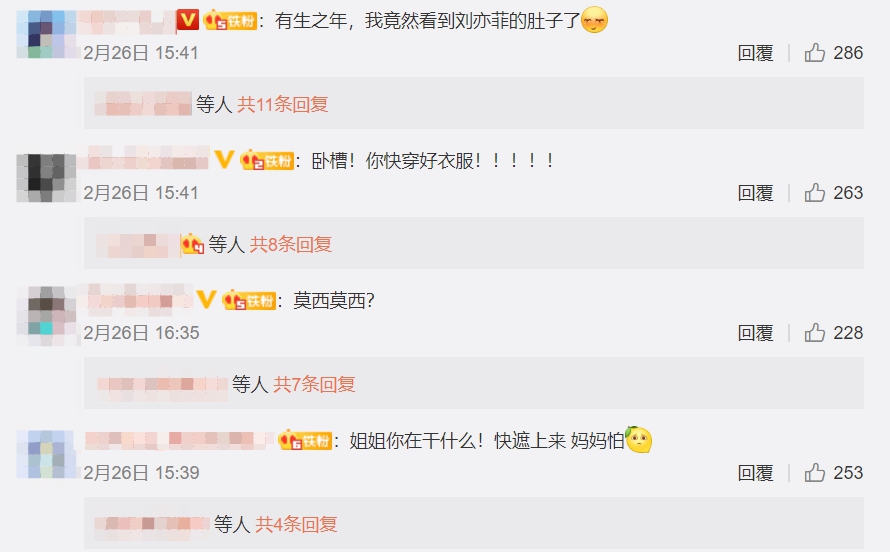Like the comment with 286 likes
The height and width of the screenshot is (552, 890).
coord(815,53)
